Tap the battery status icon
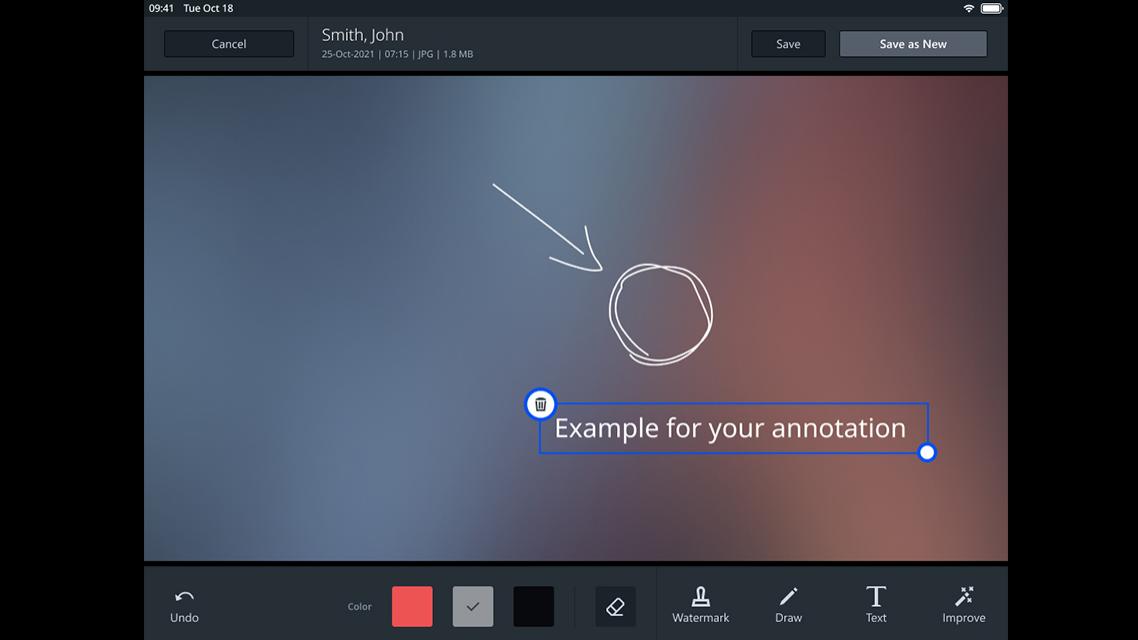 pos(991,8)
